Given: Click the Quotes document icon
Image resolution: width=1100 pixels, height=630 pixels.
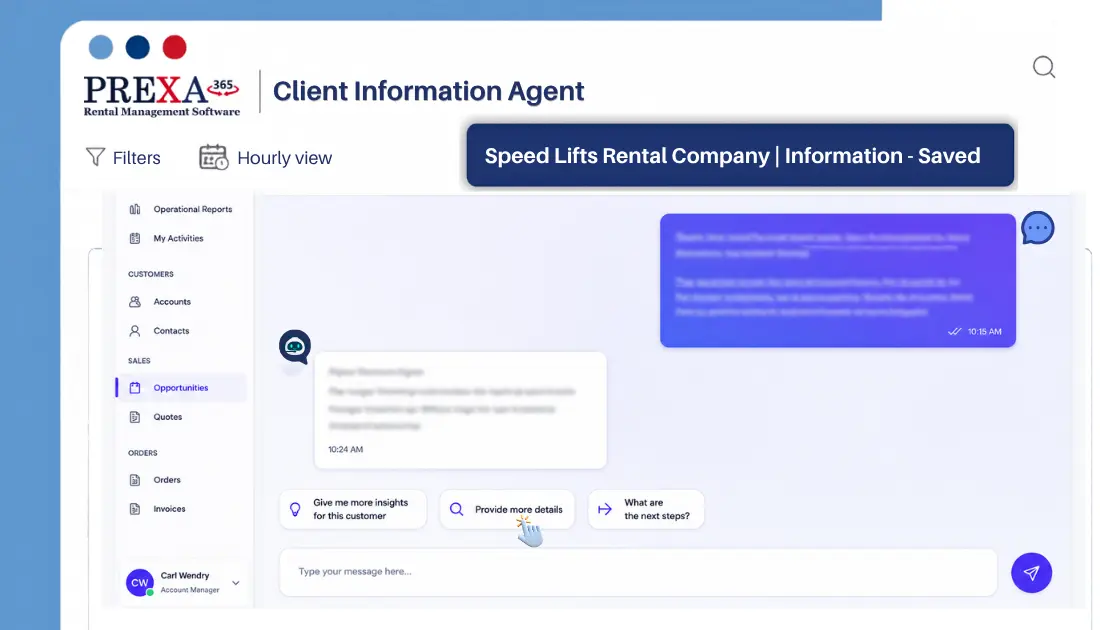Looking at the screenshot, I should (135, 417).
